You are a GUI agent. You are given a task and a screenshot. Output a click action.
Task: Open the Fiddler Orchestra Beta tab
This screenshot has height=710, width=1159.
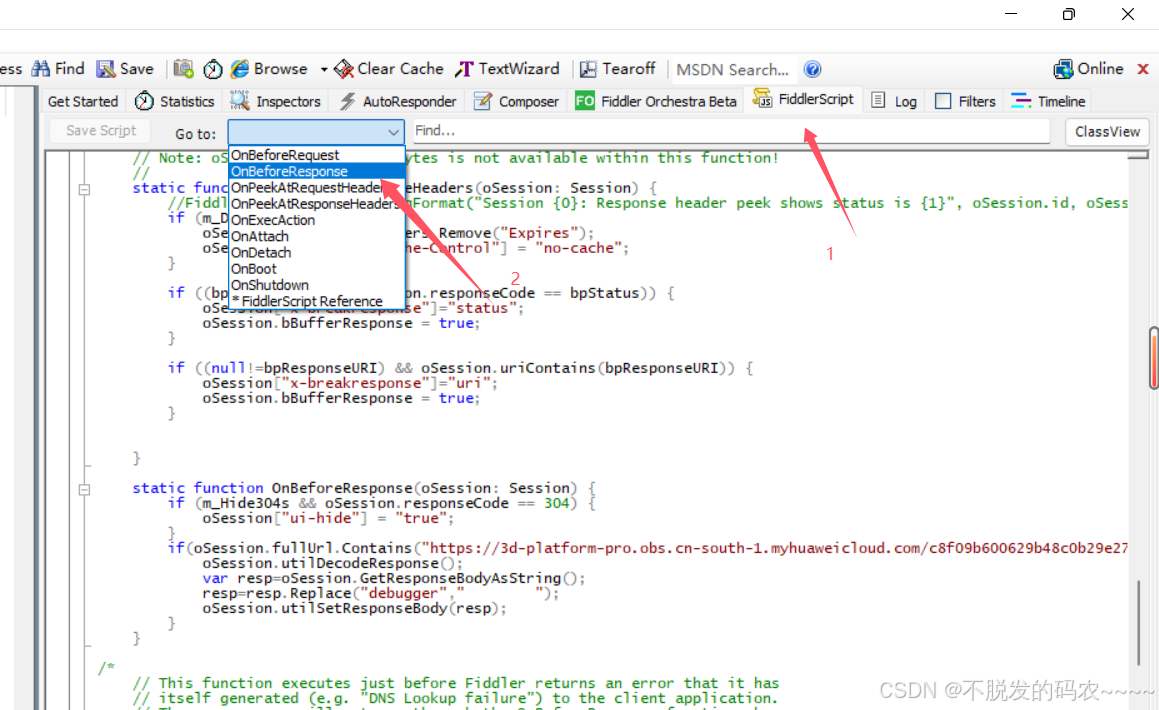click(656, 101)
